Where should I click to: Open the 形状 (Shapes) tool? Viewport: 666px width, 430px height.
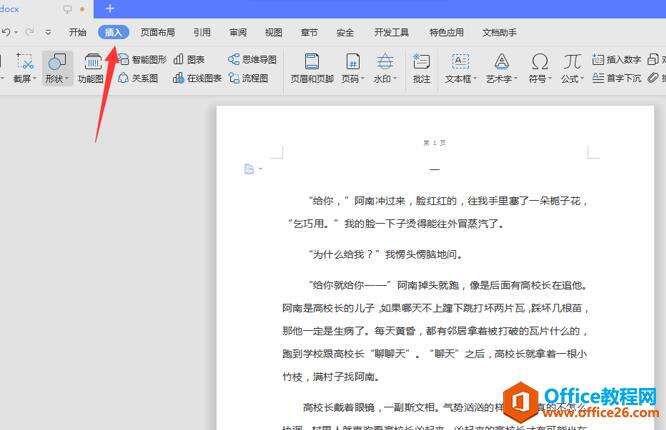click(x=57, y=67)
